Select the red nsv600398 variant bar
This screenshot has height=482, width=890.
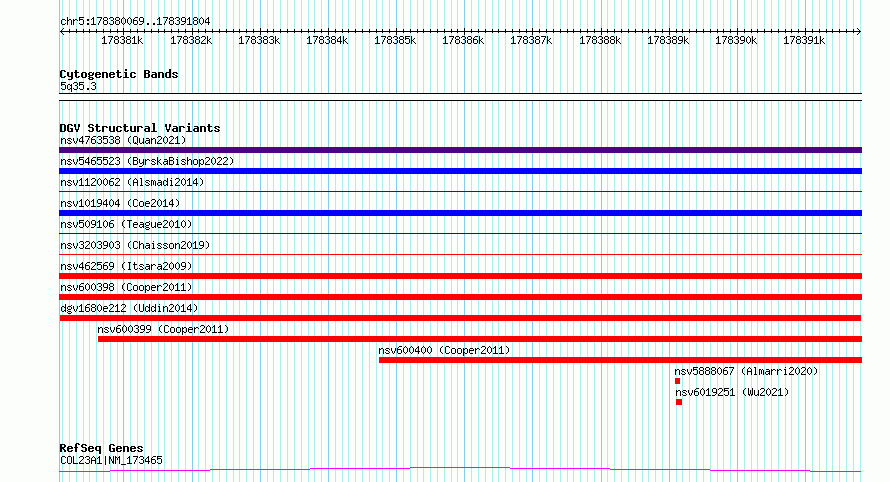(460, 297)
